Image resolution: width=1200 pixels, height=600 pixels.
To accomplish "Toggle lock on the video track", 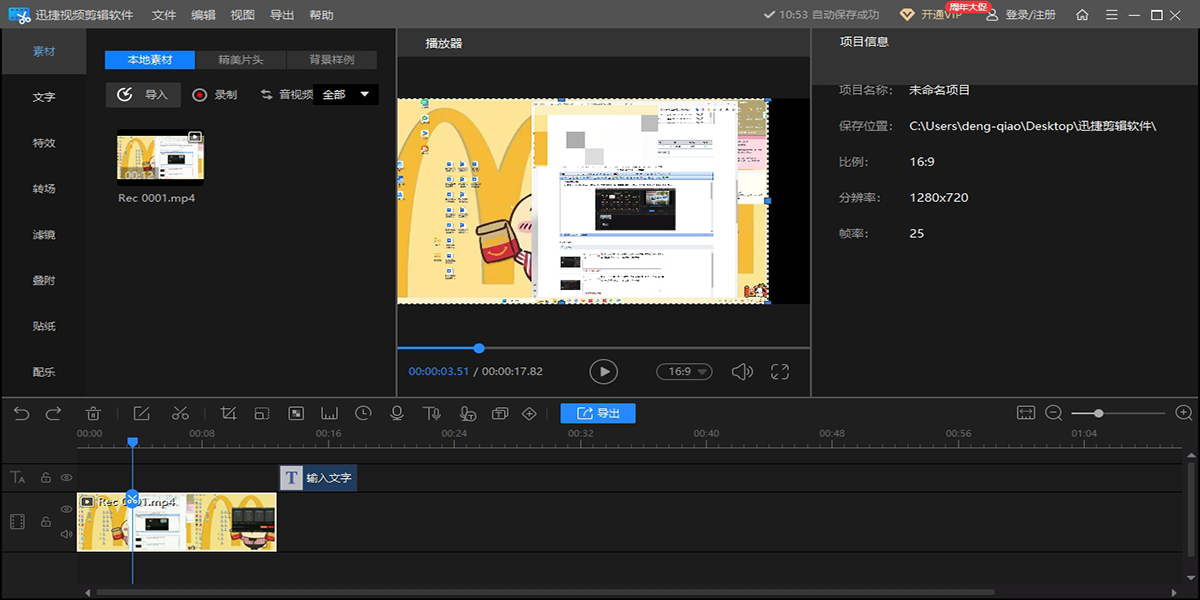I will (x=45, y=522).
